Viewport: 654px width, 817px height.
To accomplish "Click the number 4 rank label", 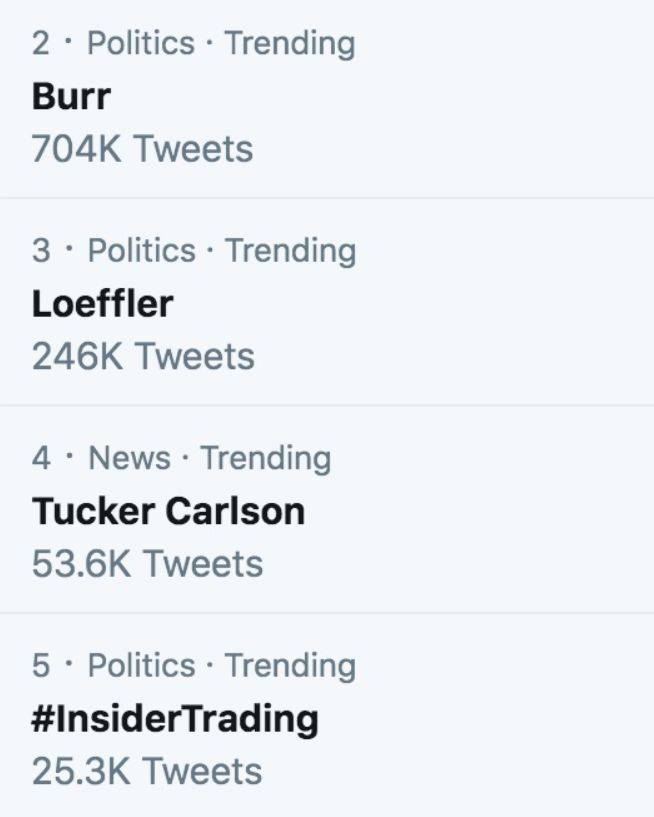I will click(x=41, y=458).
